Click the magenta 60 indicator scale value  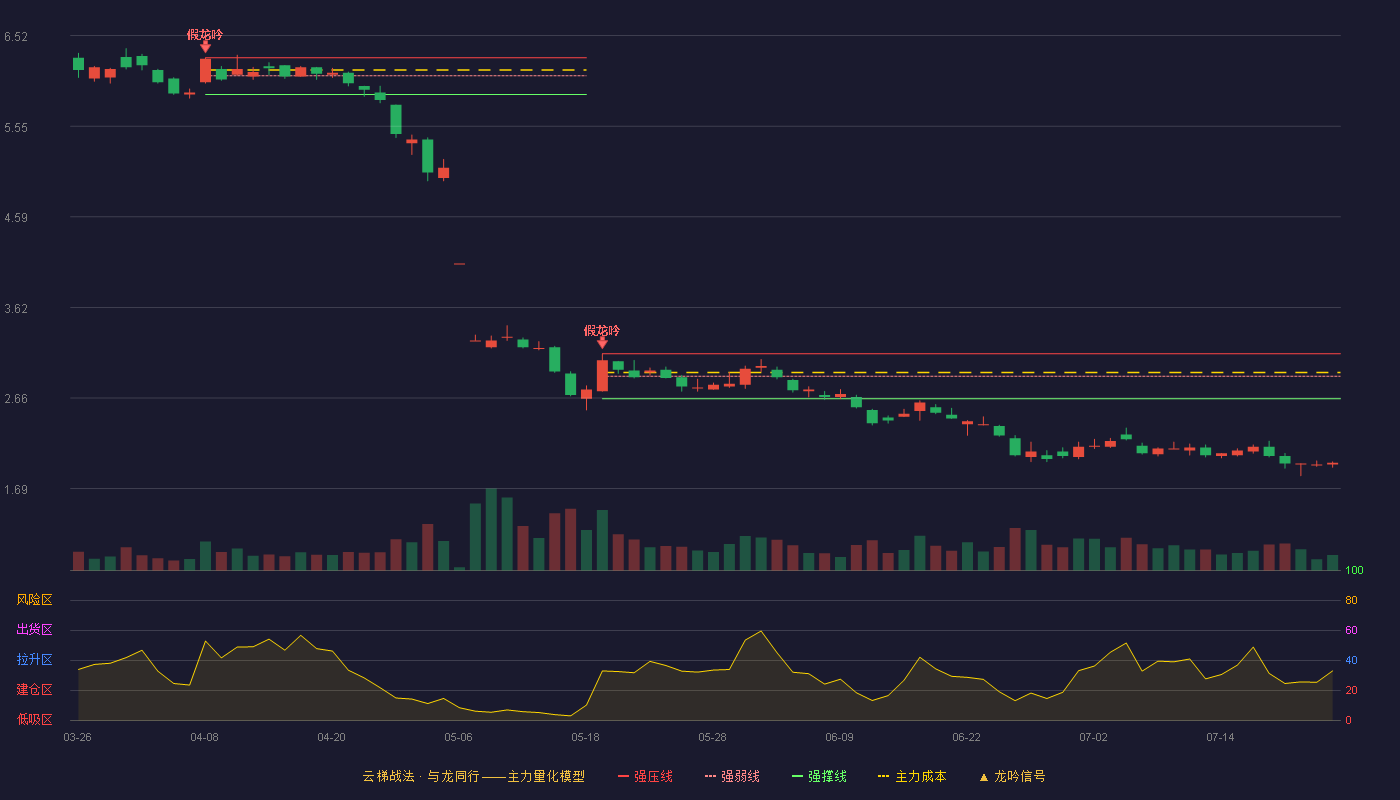tap(1351, 630)
